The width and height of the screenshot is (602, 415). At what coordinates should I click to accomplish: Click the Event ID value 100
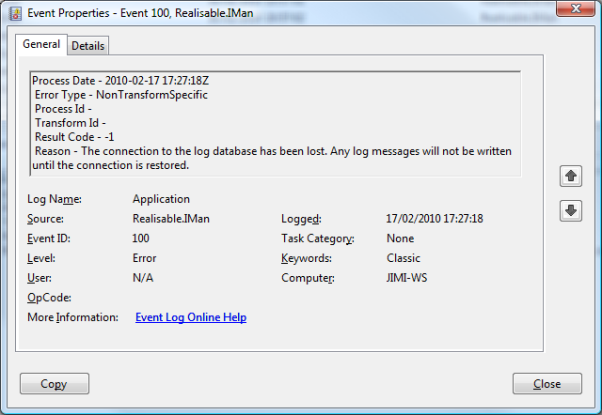pyautogui.click(x=142, y=239)
